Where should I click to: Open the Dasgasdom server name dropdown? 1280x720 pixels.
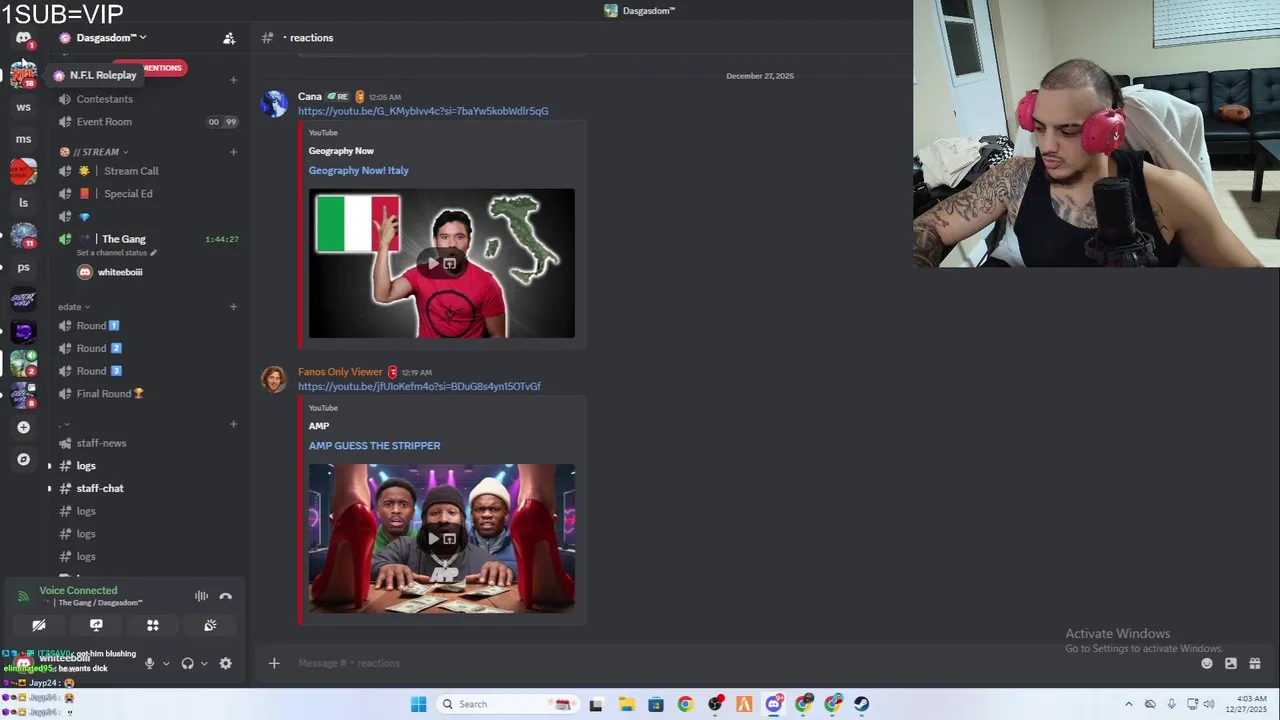[111, 38]
